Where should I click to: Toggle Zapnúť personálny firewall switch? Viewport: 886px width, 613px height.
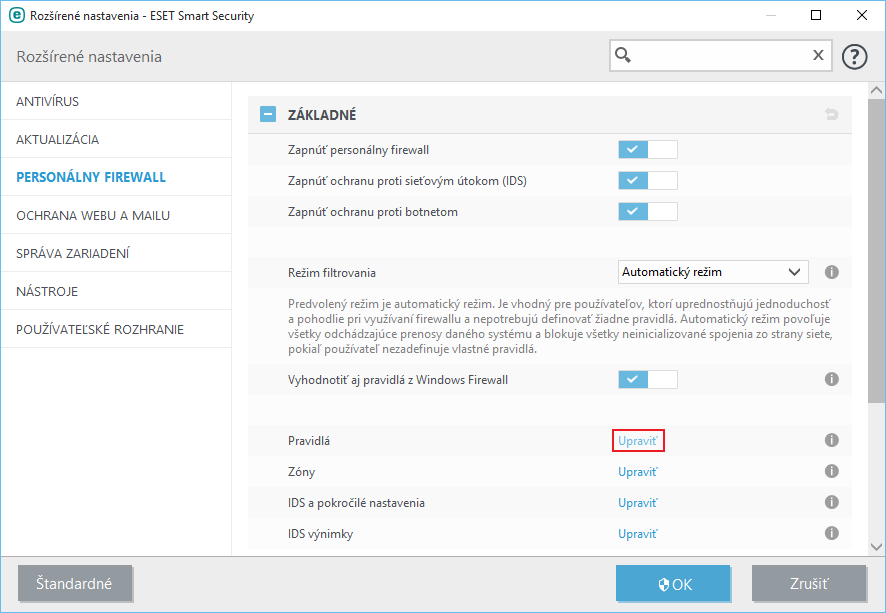[x=647, y=150]
